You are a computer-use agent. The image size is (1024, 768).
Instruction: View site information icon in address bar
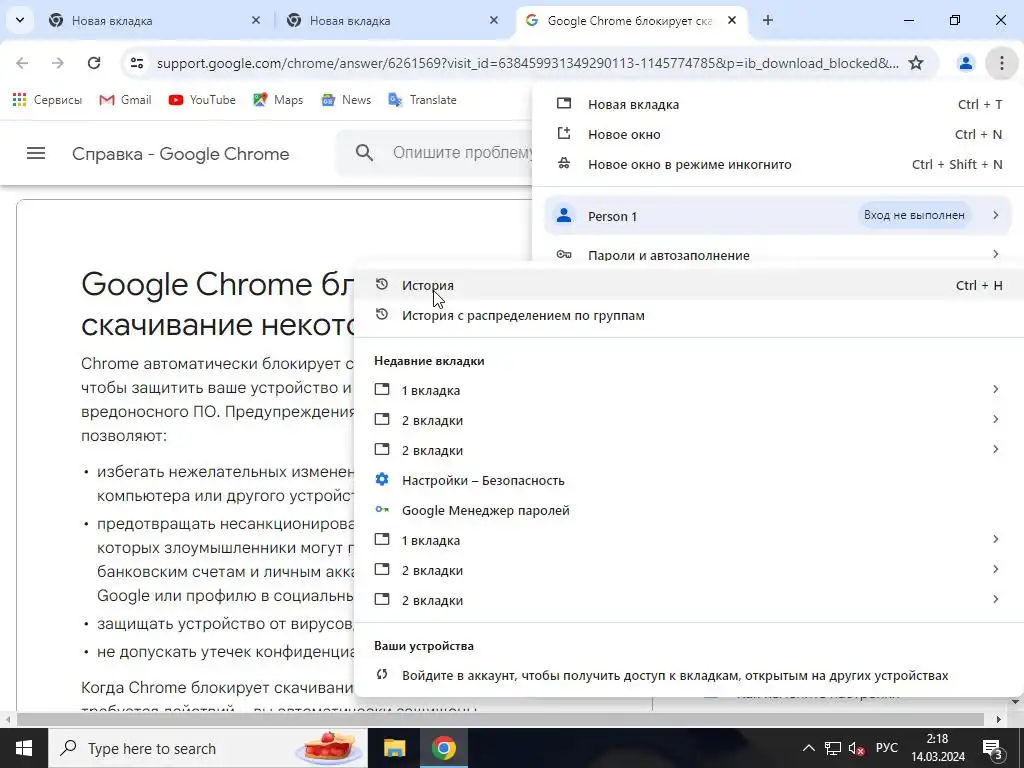click(136, 63)
